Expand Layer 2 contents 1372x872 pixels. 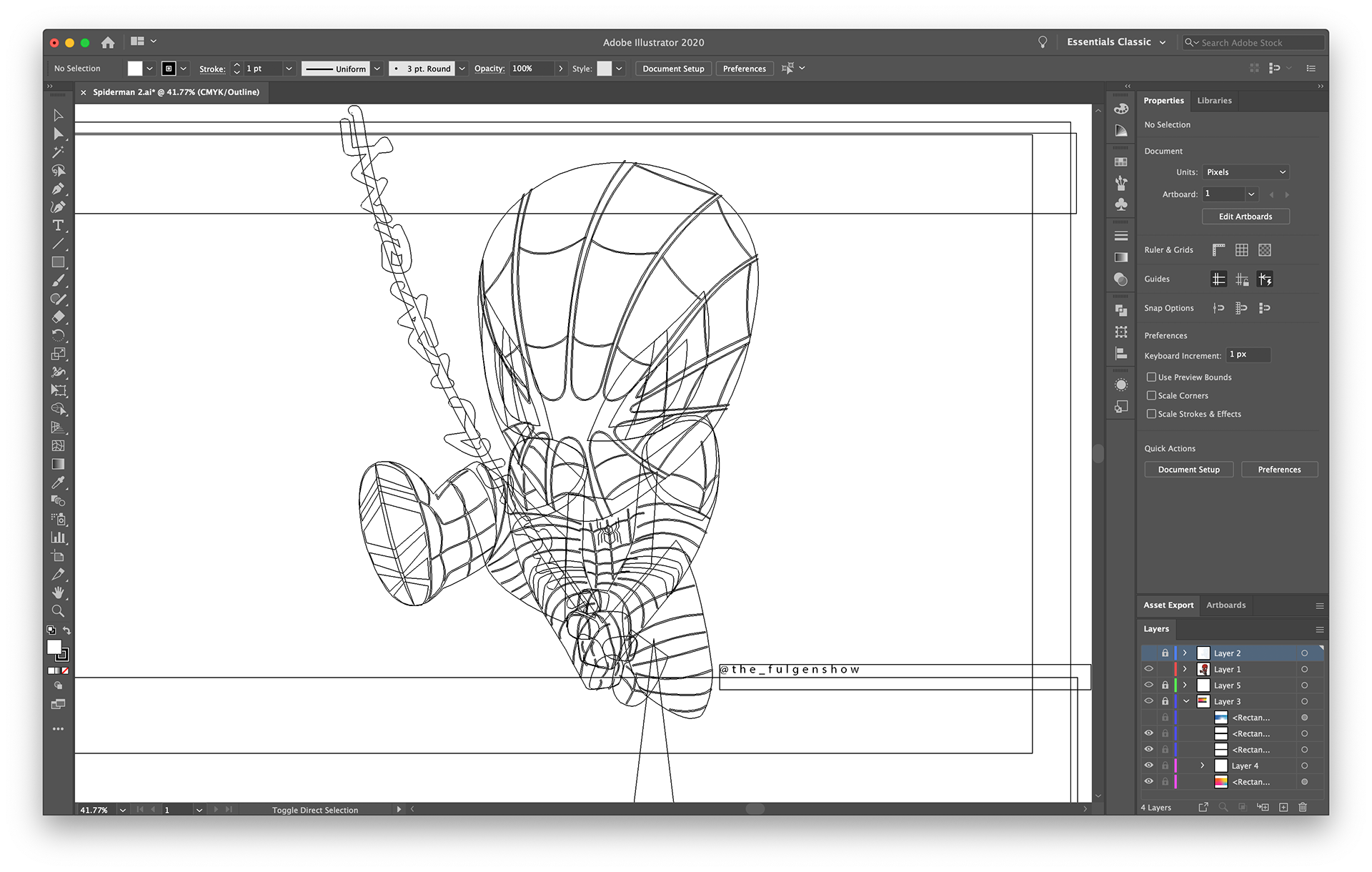(1185, 653)
